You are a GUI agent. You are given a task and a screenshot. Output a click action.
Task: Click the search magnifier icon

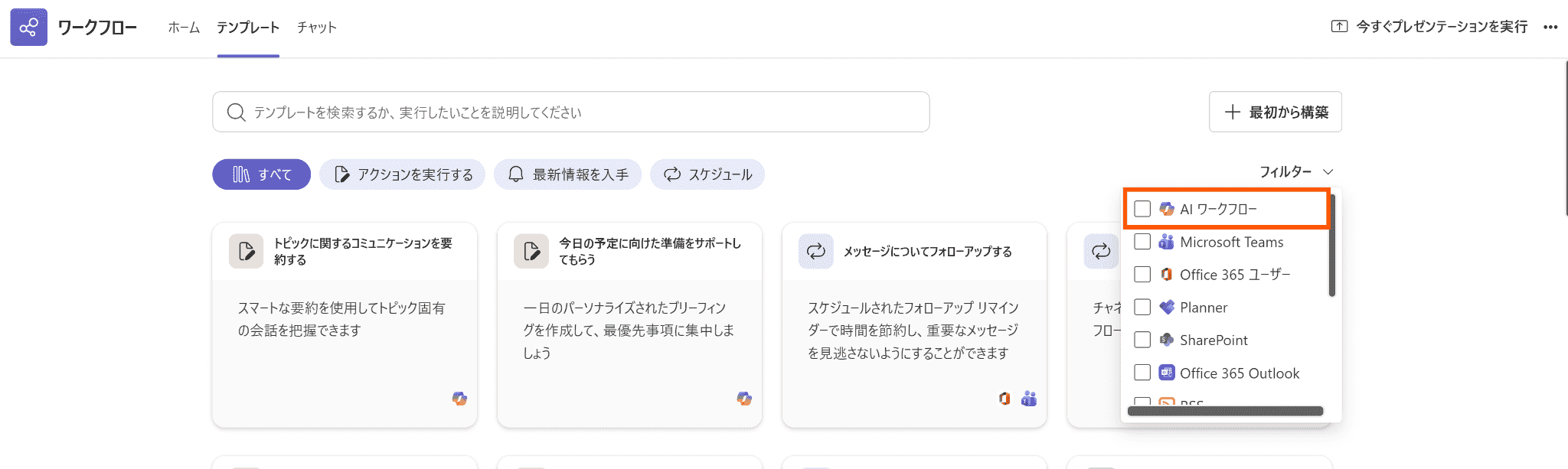236,112
